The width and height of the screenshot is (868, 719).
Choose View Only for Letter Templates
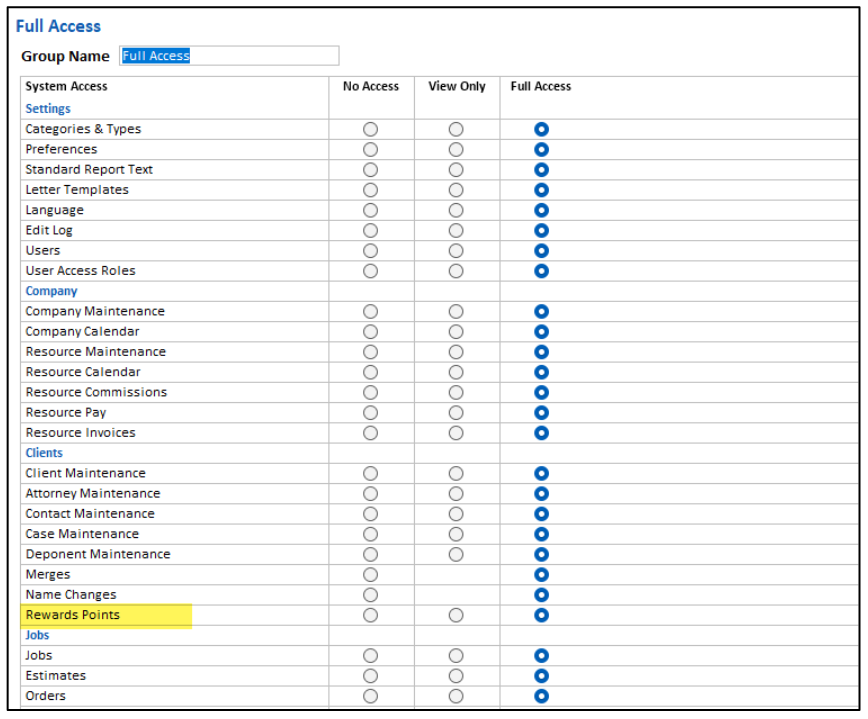point(456,190)
